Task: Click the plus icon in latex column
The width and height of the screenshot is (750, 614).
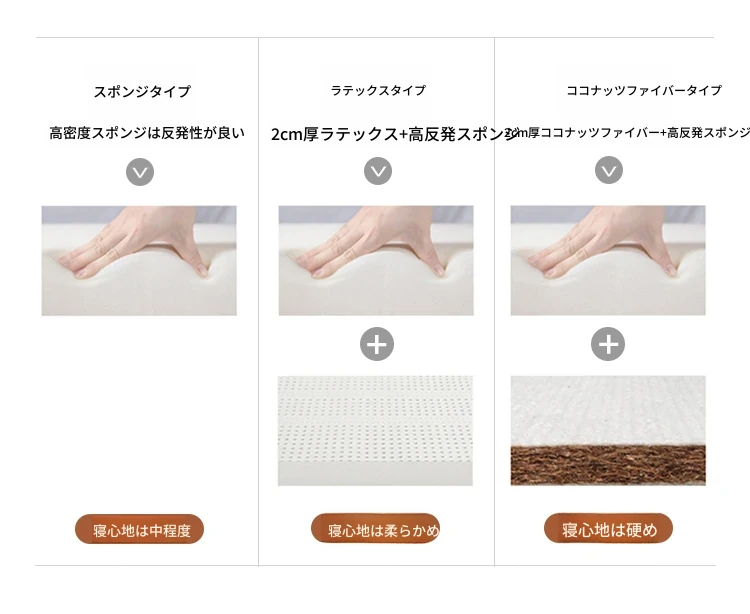Action: (x=377, y=344)
